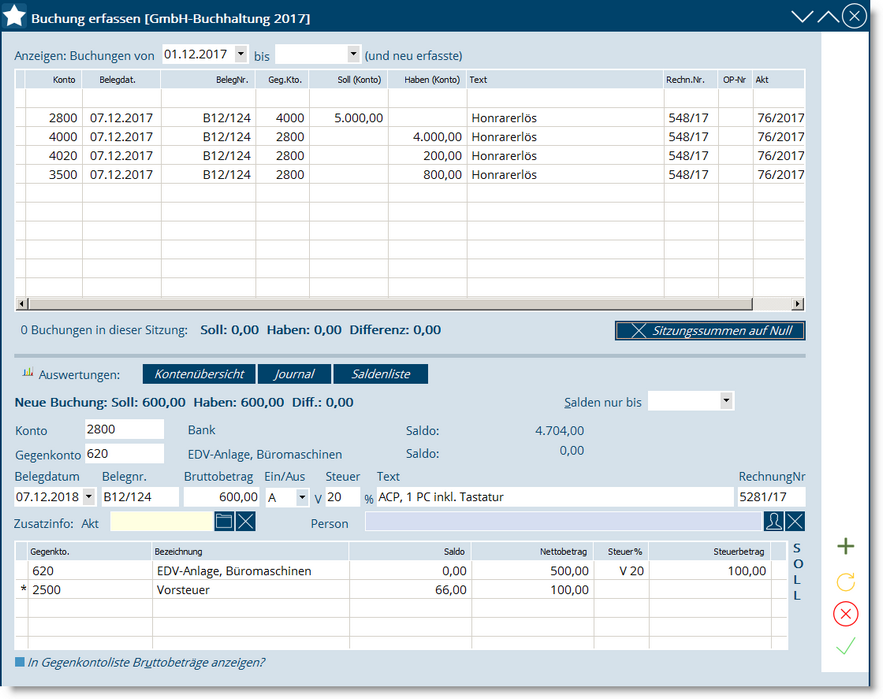Open the 'Buchungen von' date dropdown

[240, 54]
